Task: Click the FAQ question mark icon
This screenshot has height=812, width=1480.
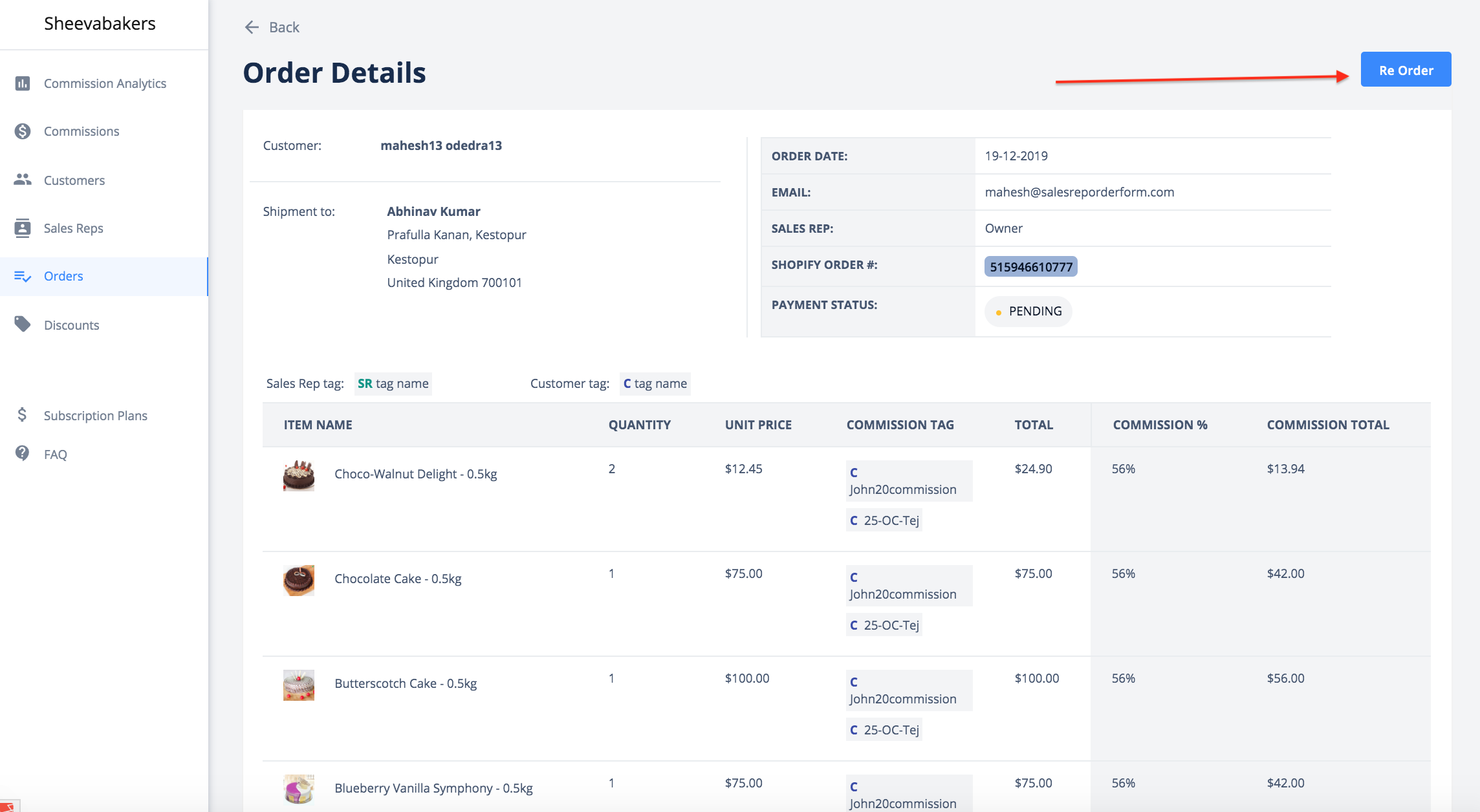Action: (x=23, y=454)
